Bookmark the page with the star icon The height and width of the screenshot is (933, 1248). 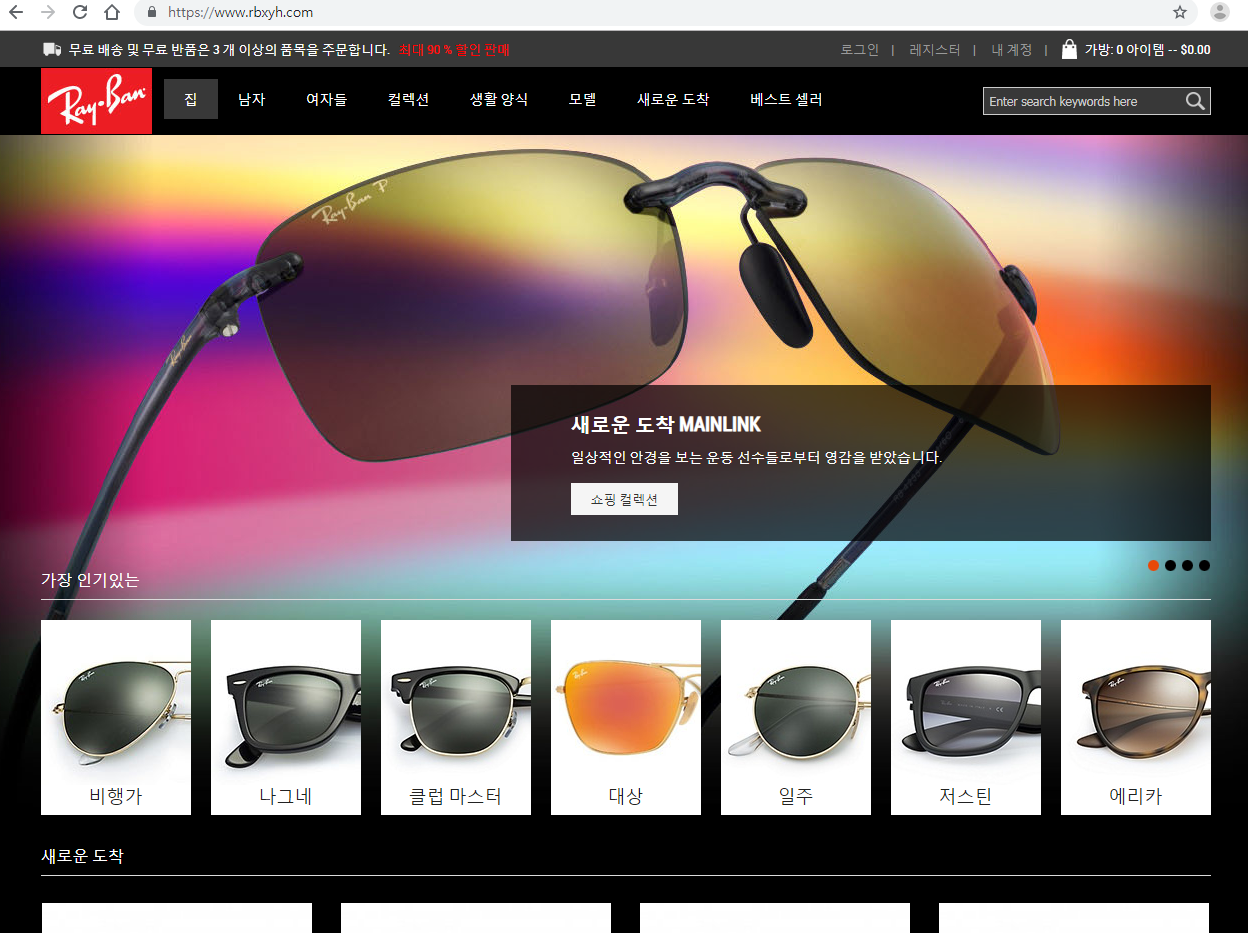tap(1180, 13)
